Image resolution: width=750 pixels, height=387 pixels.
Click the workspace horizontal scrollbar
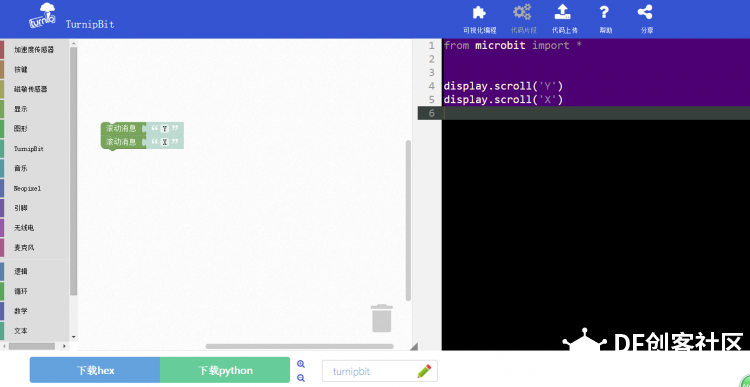coord(300,346)
